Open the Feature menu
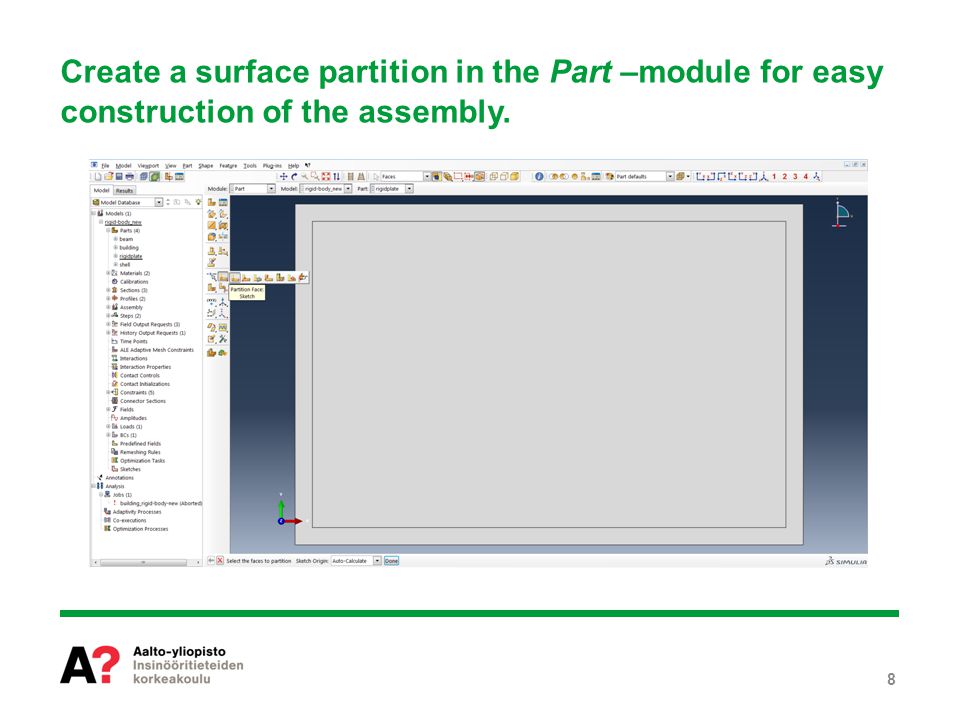This screenshot has width=960, height=720. coord(228,166)
